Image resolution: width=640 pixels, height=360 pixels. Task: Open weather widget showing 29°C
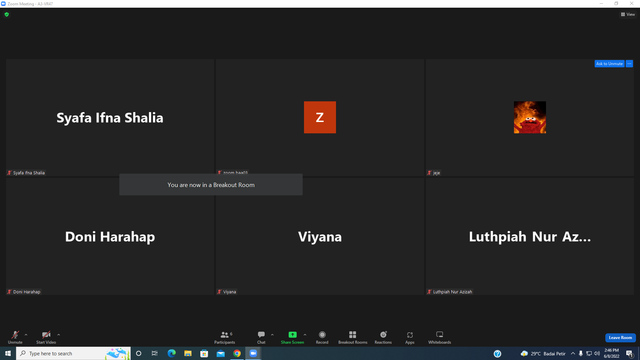[x=543, y=353]
